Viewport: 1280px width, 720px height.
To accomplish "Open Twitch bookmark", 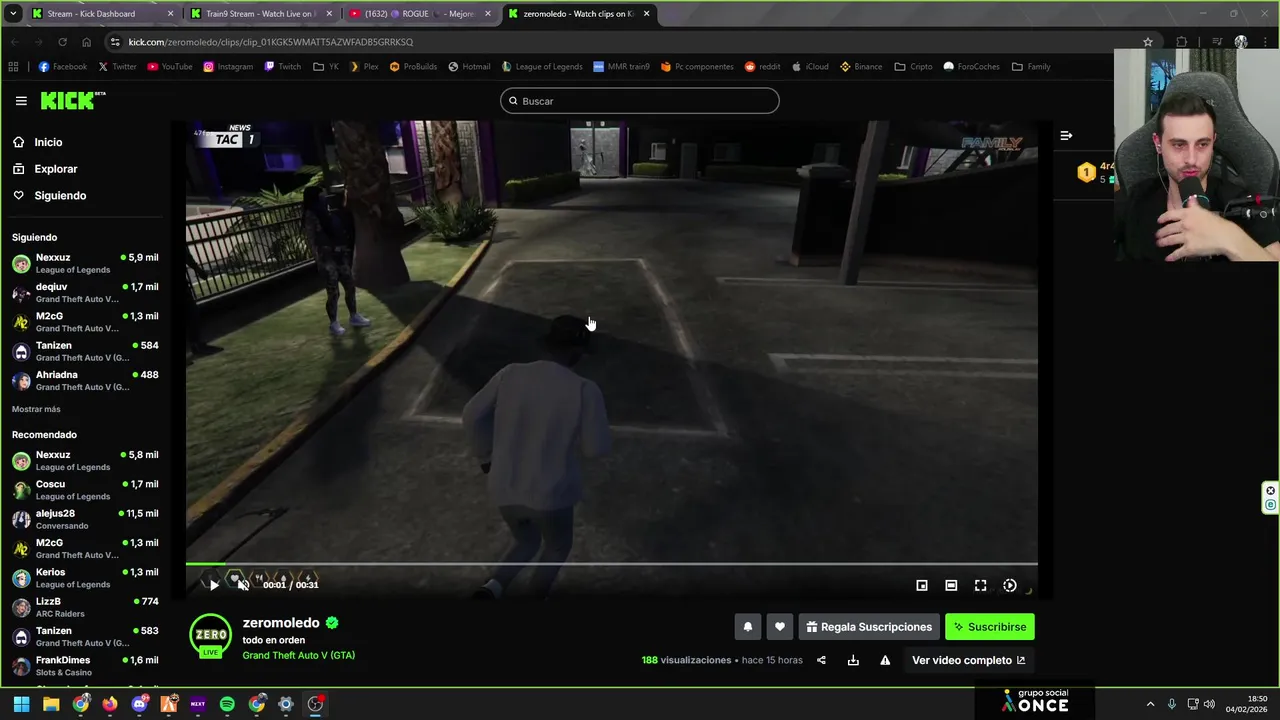I will point(283,67).
